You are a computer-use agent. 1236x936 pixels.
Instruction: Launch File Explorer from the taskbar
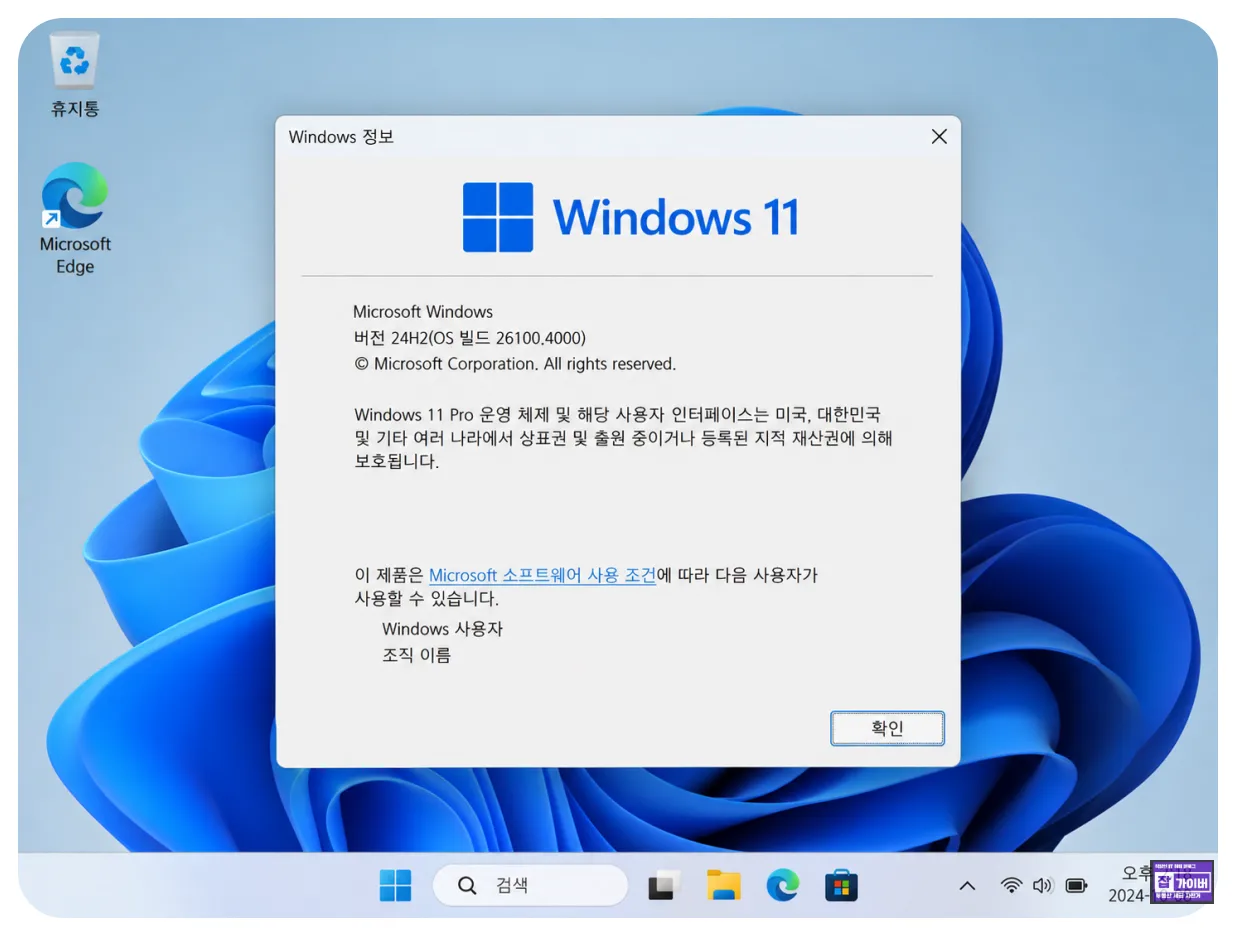[x=723, y=885]
